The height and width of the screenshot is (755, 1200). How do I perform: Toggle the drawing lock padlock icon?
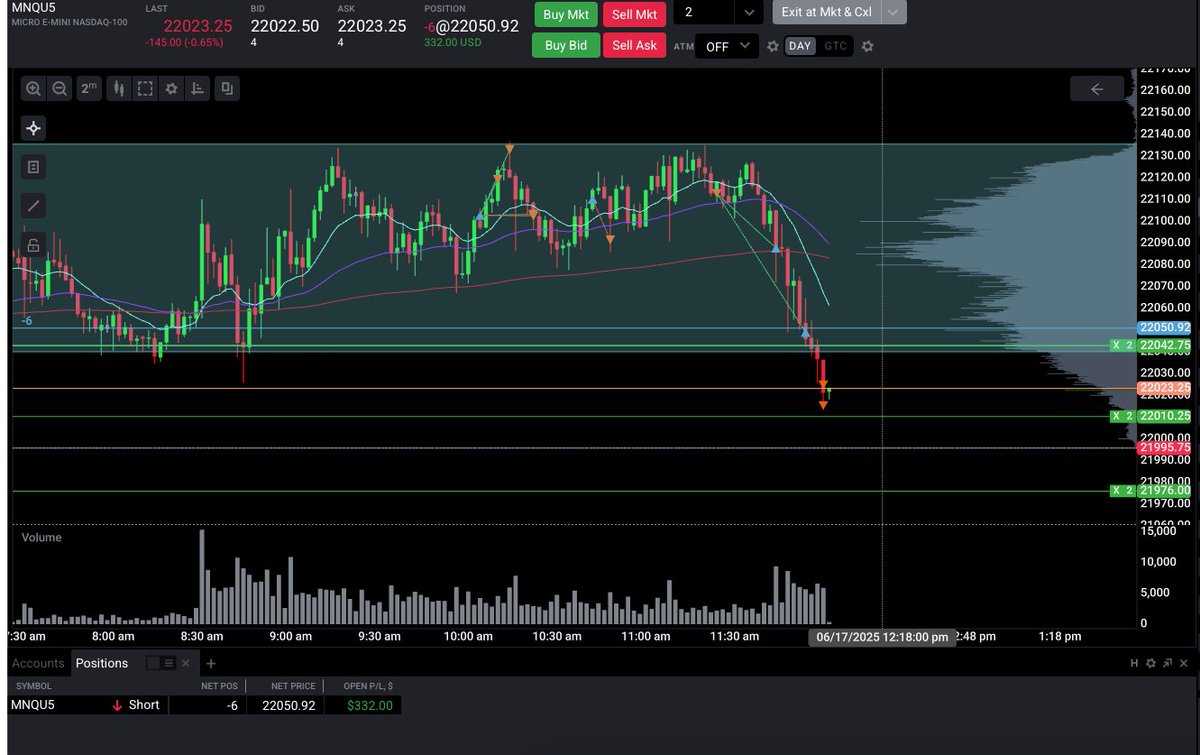33,245
